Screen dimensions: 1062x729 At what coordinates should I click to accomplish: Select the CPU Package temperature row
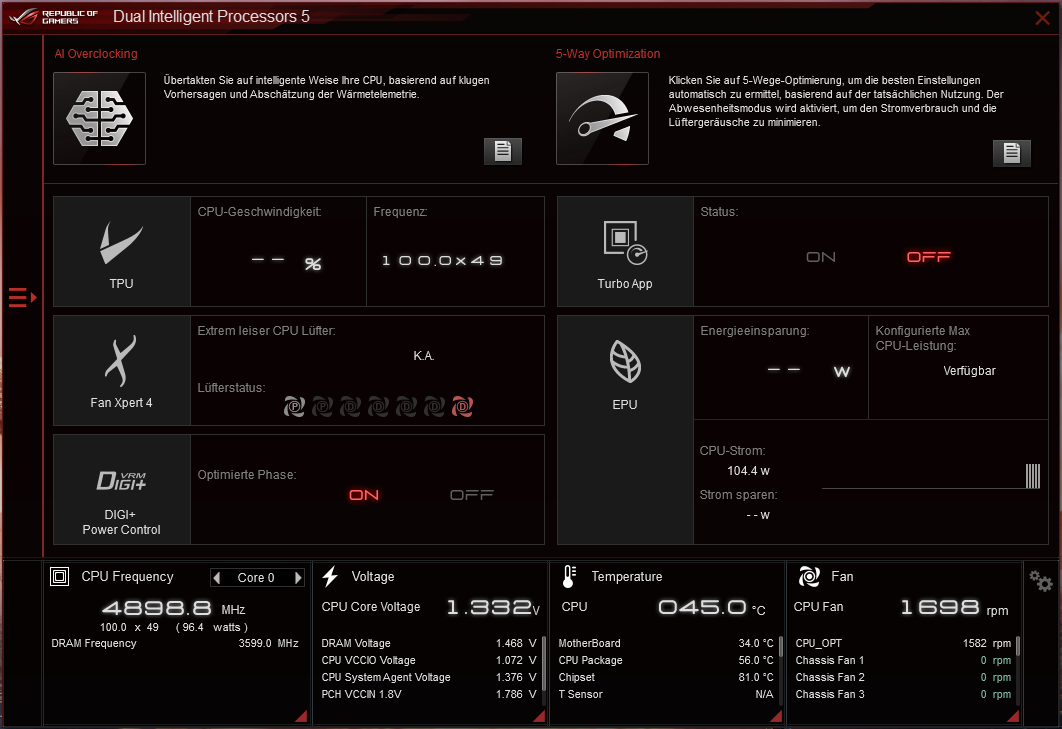[666, 660]
